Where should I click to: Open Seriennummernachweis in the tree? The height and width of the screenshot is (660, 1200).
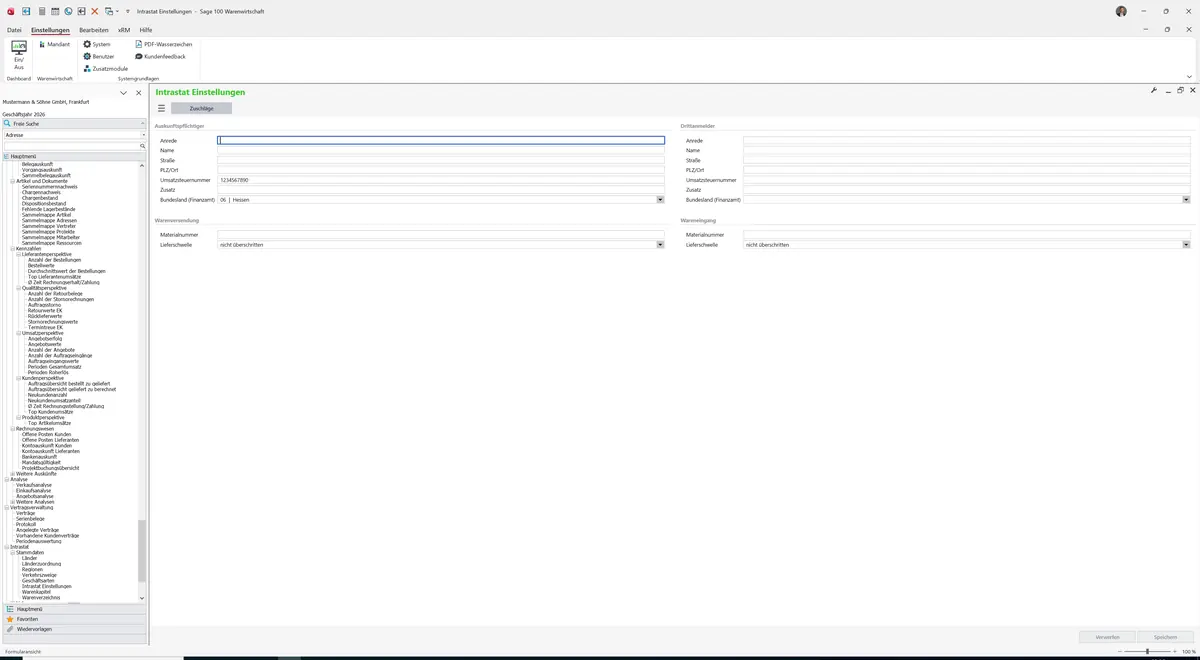[x=50, y=187]
